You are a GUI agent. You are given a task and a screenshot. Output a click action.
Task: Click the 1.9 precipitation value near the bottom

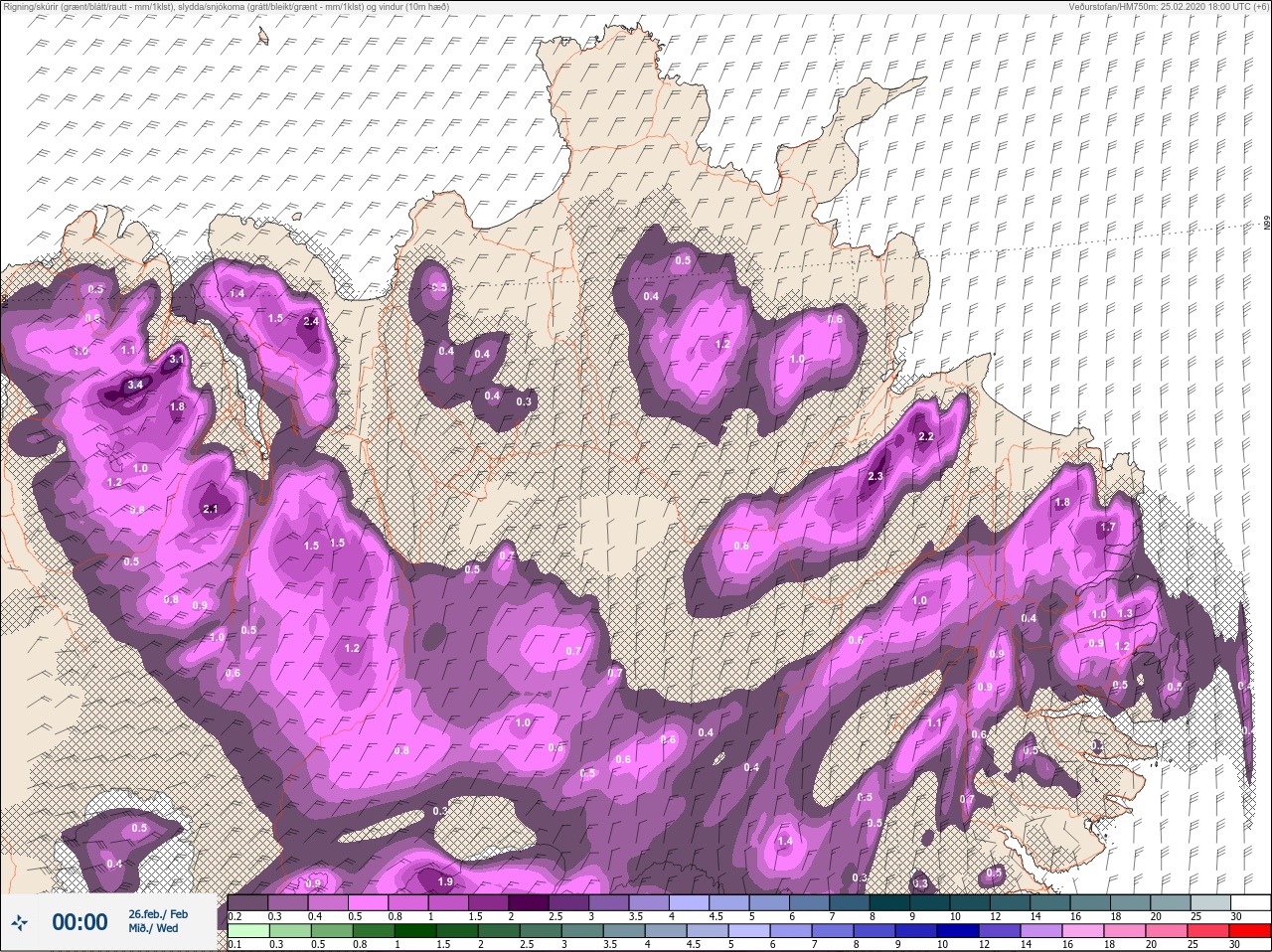(x=445, y=881)
